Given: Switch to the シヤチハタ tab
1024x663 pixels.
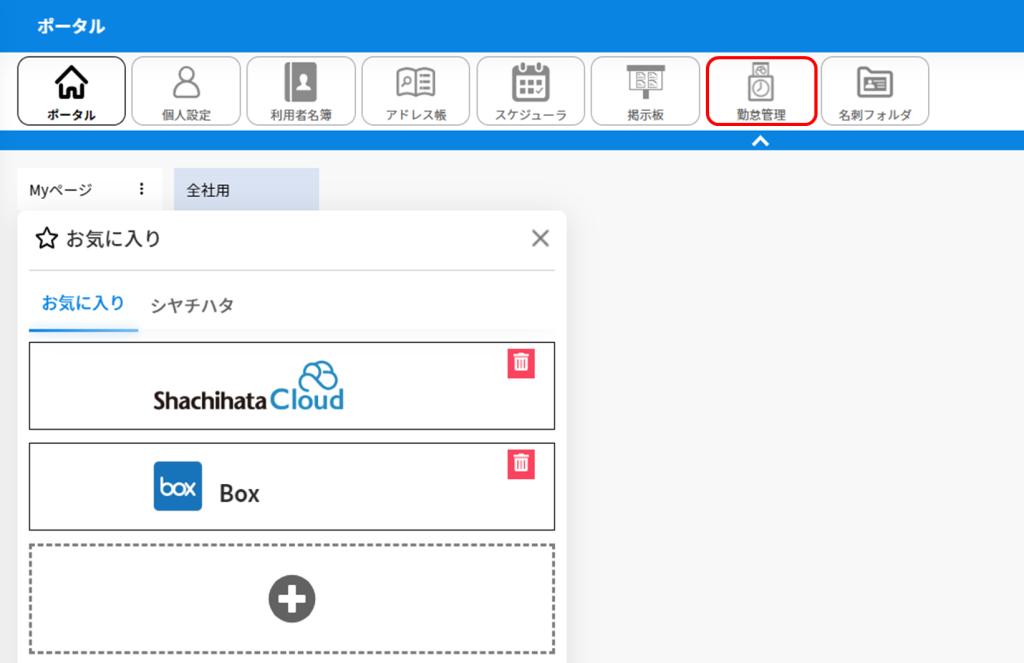Looking at the screenshot, I should (192, 305).
